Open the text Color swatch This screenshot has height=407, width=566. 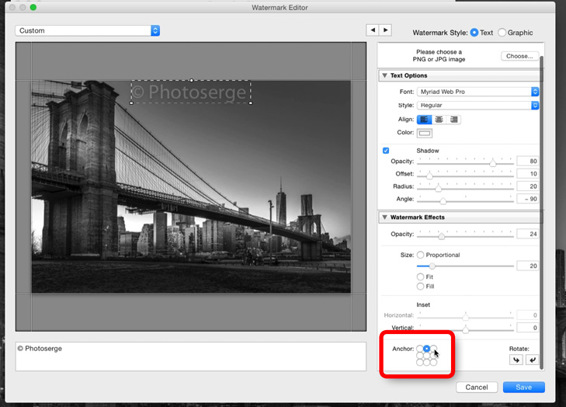[424, 133]
